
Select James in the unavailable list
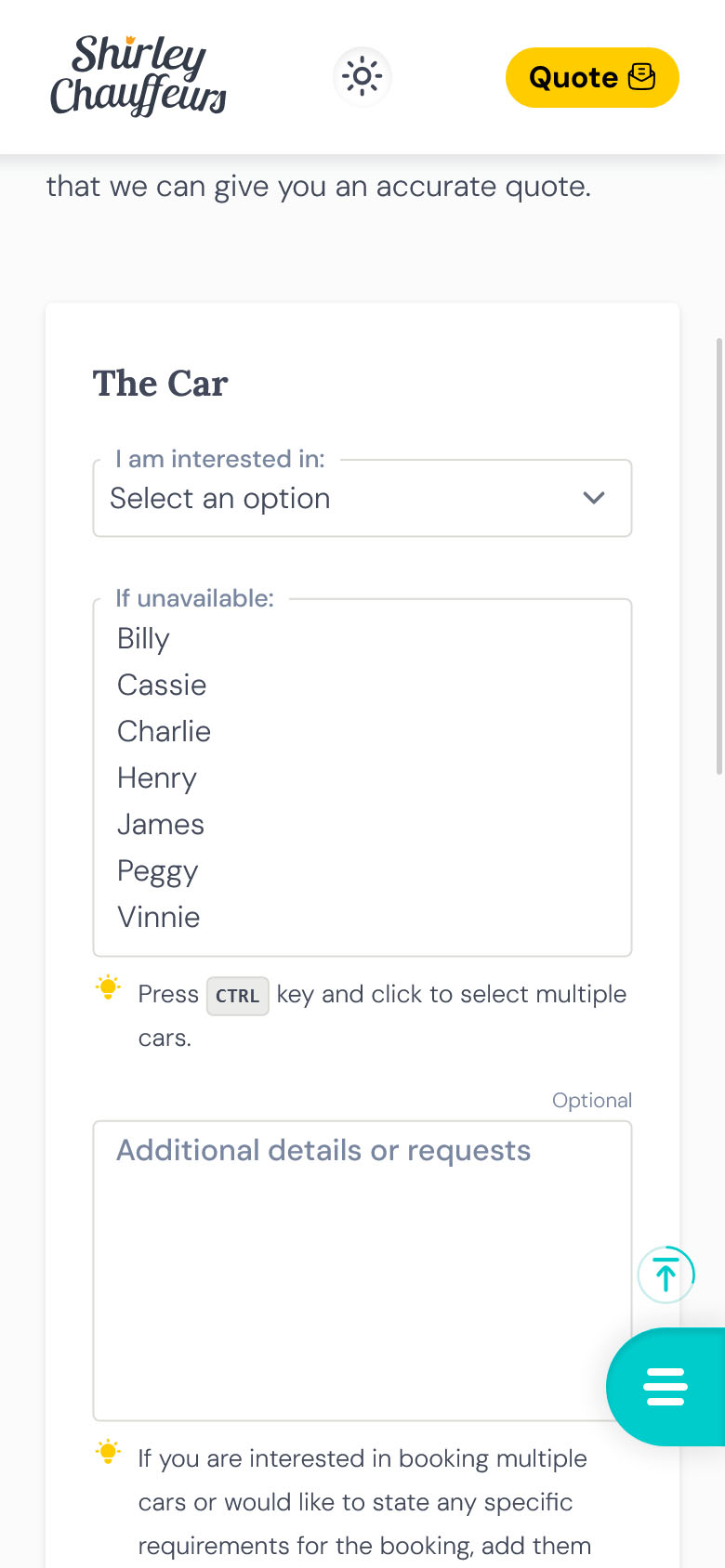click(161, 825)
